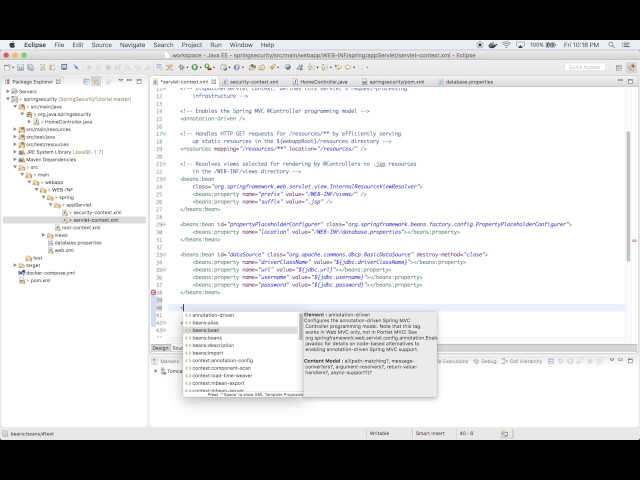Click the Docker whale menu bar icon
This screenshot has width=640, height=480.
point(493,45)
